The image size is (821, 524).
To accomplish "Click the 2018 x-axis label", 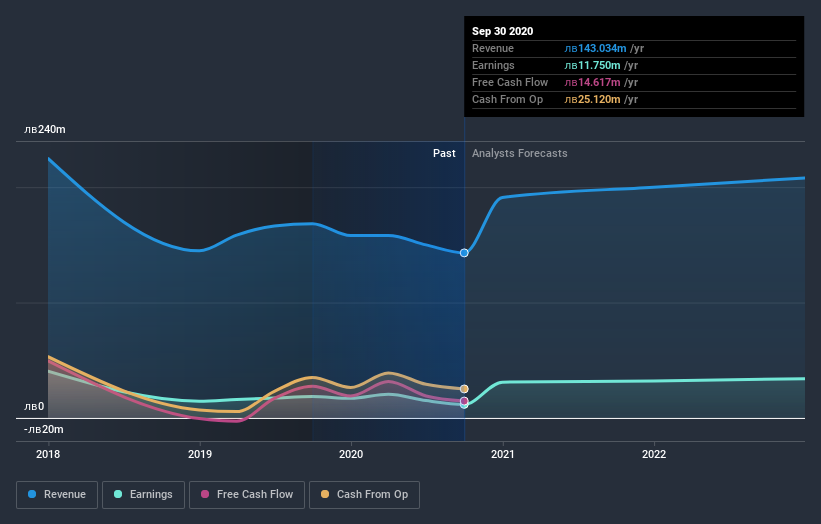I will click(x=48, y=454).
